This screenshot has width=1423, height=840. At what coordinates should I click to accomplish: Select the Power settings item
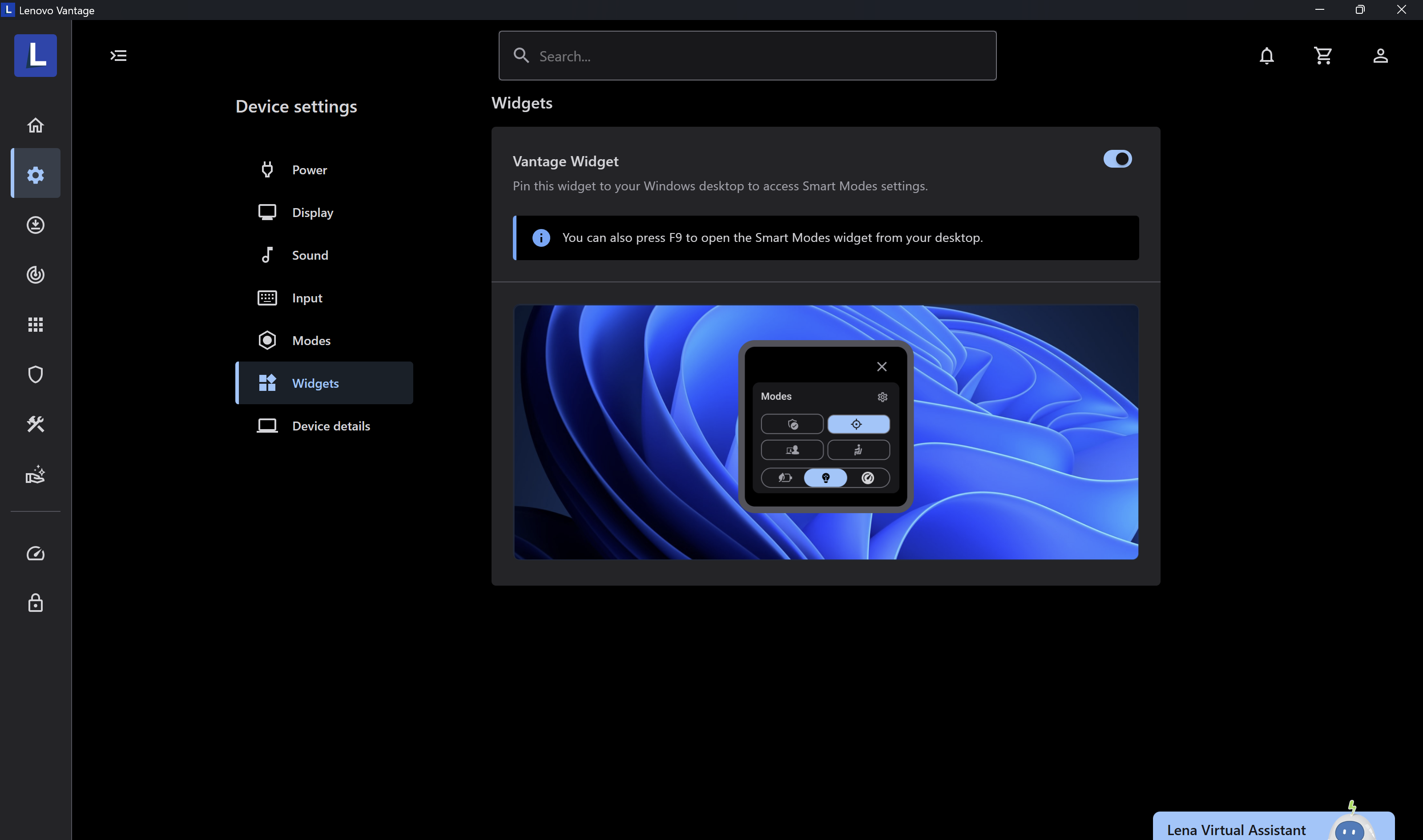(309, 170)
